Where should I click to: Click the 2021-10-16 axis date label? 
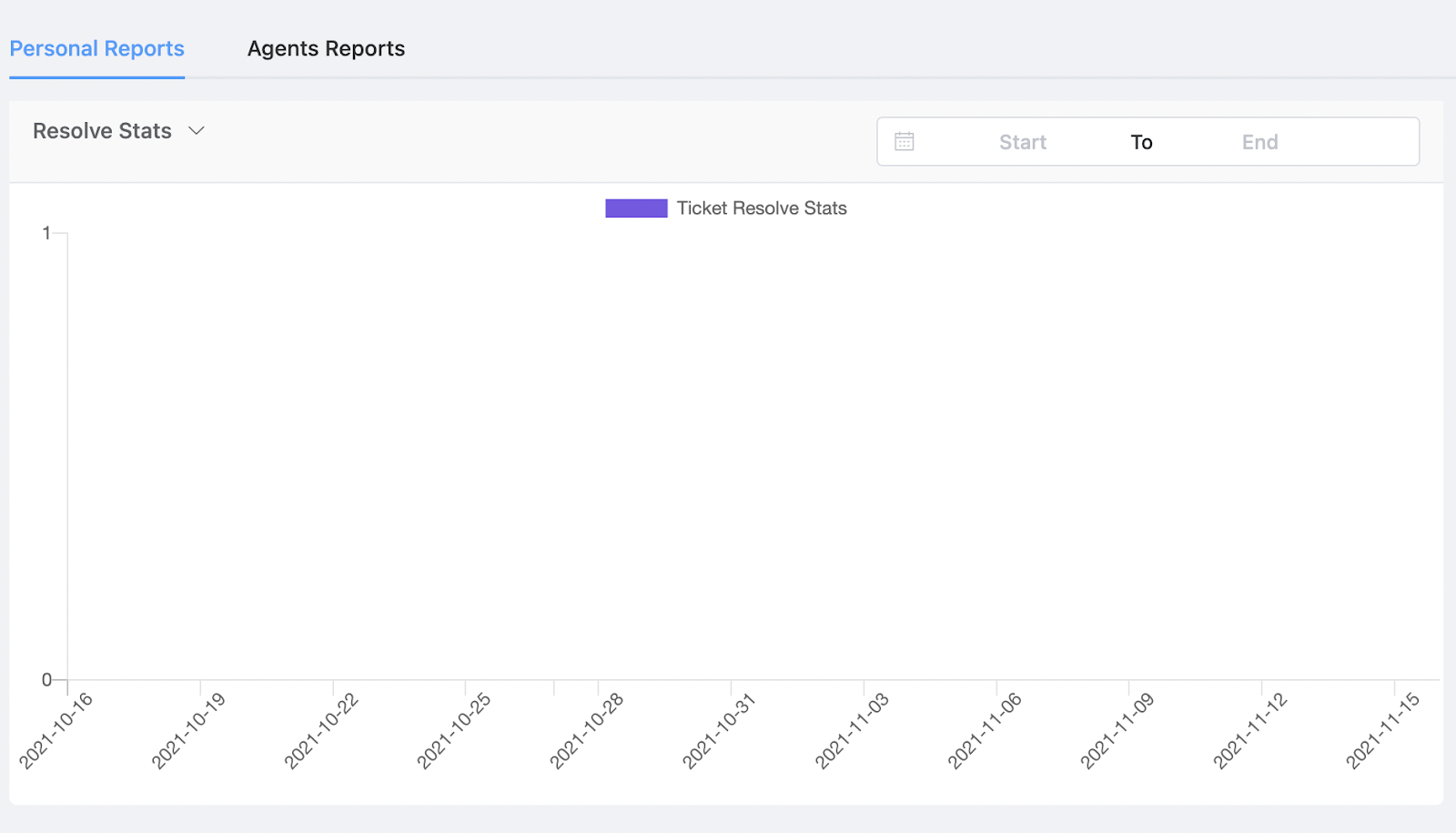tap(56, 730)
